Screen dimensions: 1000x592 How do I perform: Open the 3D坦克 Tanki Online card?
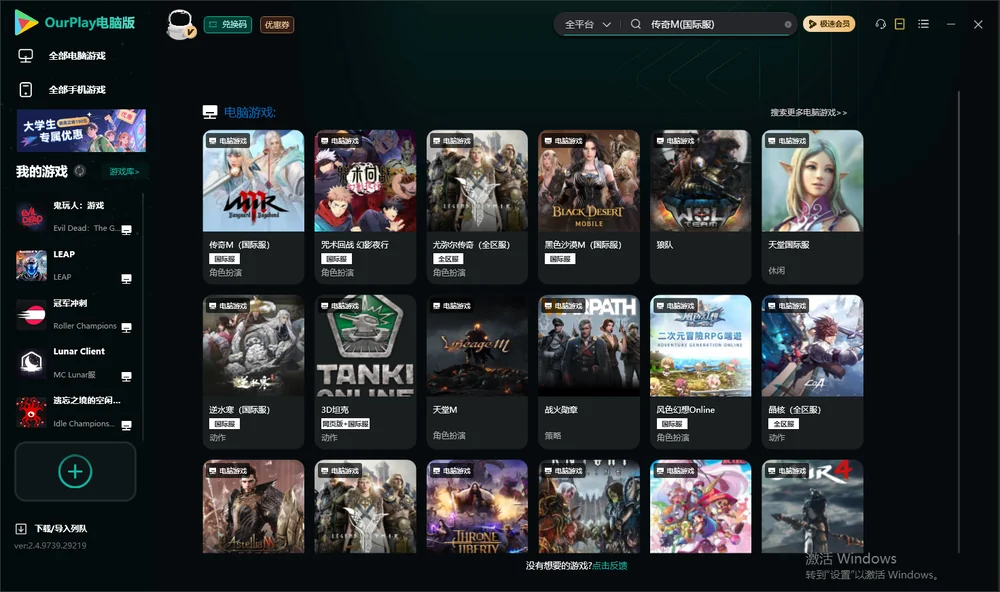click(x=365, y=372)
